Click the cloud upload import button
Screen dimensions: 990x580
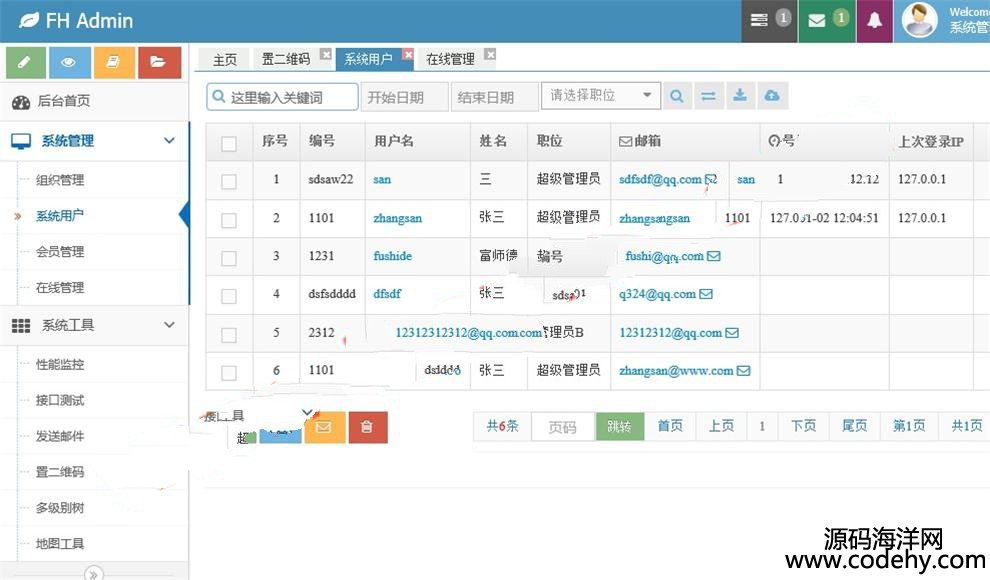(772, 96)
